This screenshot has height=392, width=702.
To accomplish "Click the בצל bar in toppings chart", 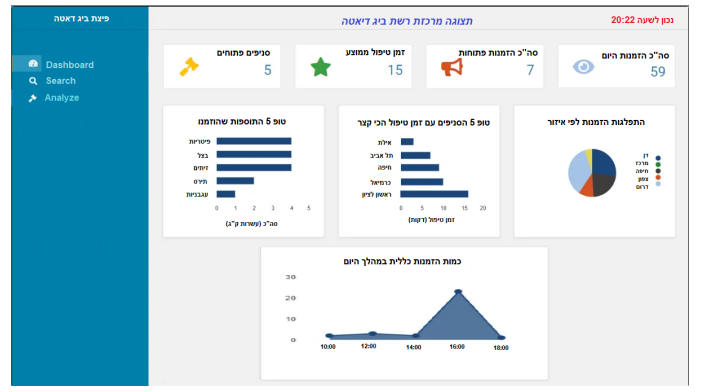I will point(254,154).
